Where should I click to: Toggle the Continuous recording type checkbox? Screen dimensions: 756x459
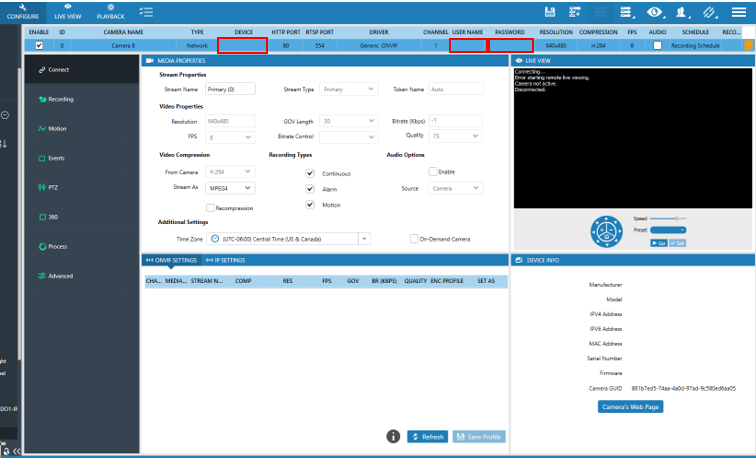pyautogui.click(x=310, y=173)
